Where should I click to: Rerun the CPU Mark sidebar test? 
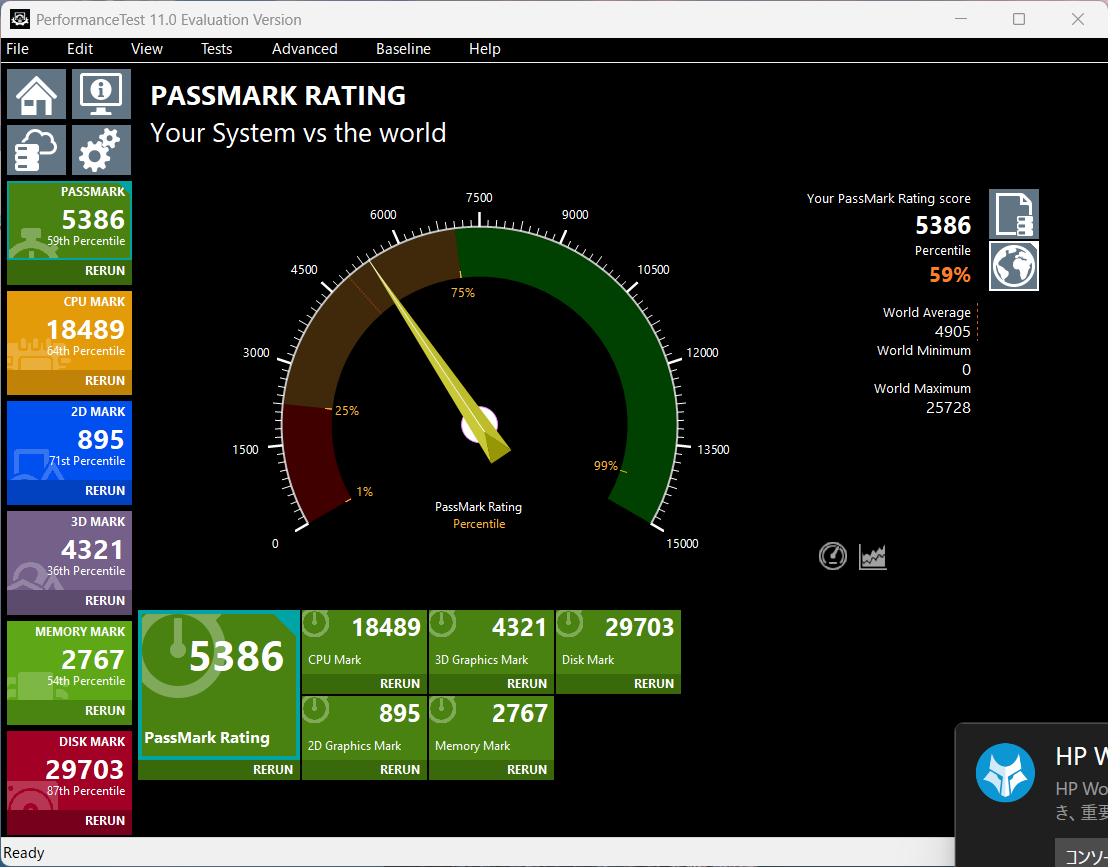click(x=104, y=381)
